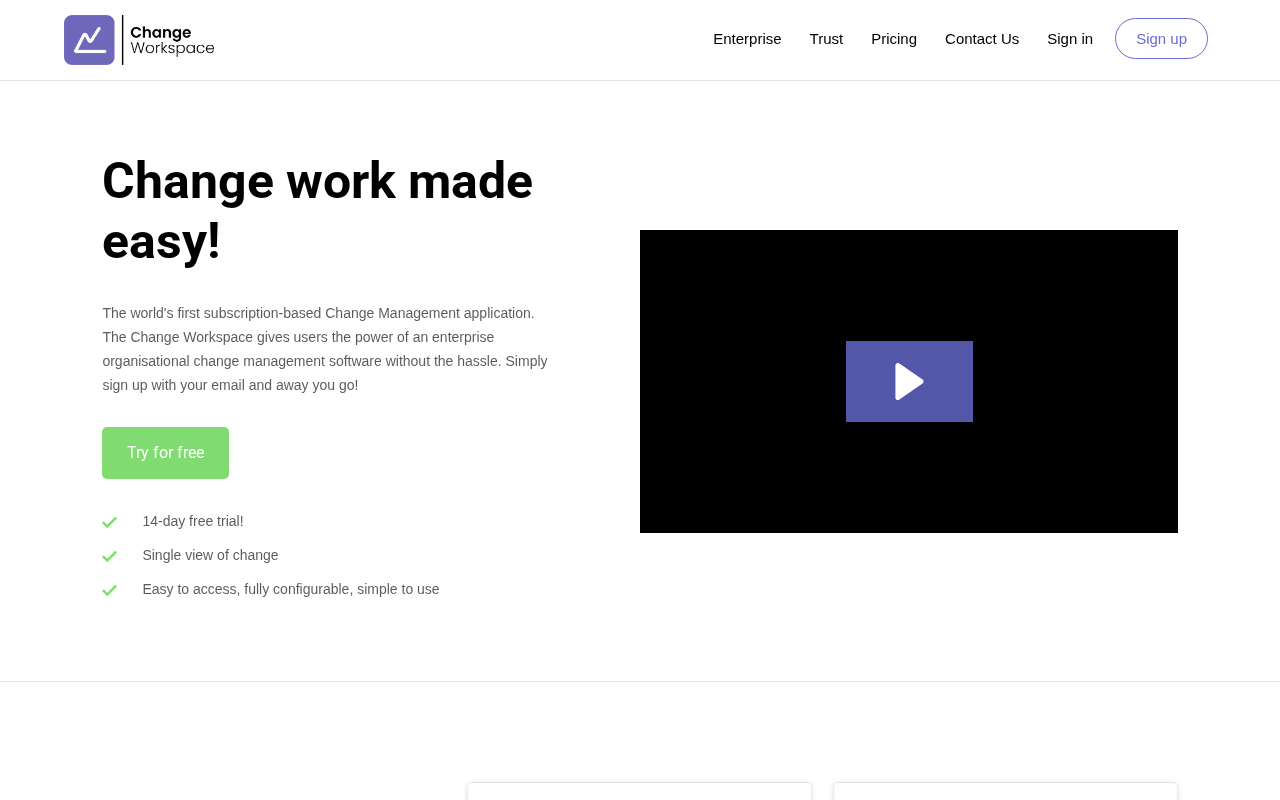The height and width of the screenshot is (800, 1280).
Task: Select the 'Single view of change' text
Action: click(210, 555)
